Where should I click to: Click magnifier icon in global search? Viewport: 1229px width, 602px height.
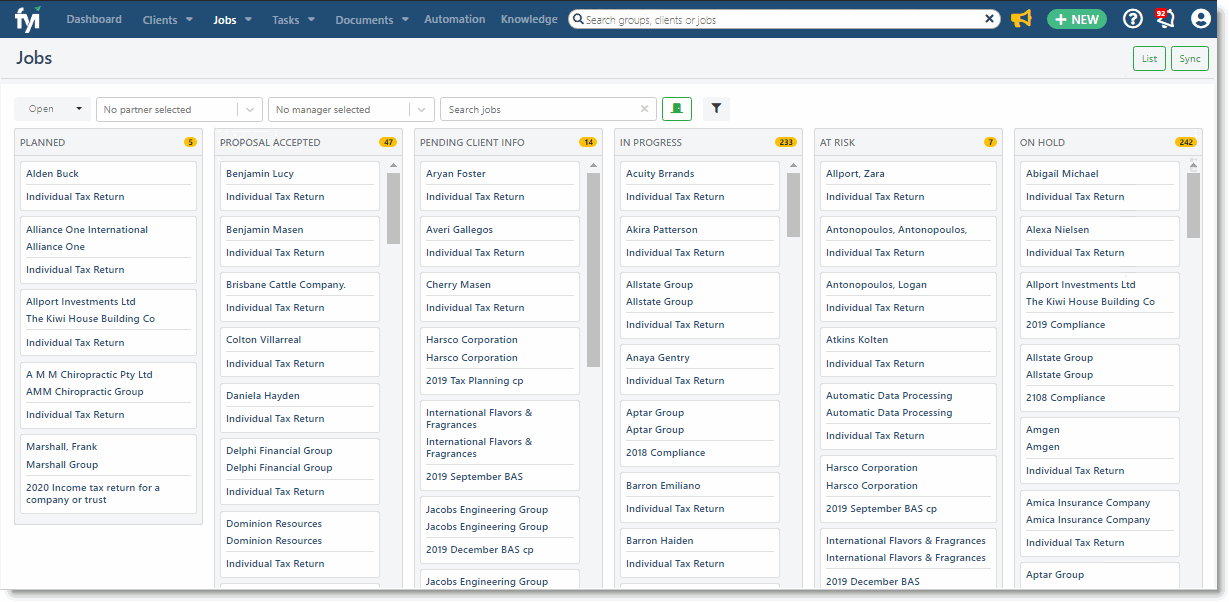(578, 19)
